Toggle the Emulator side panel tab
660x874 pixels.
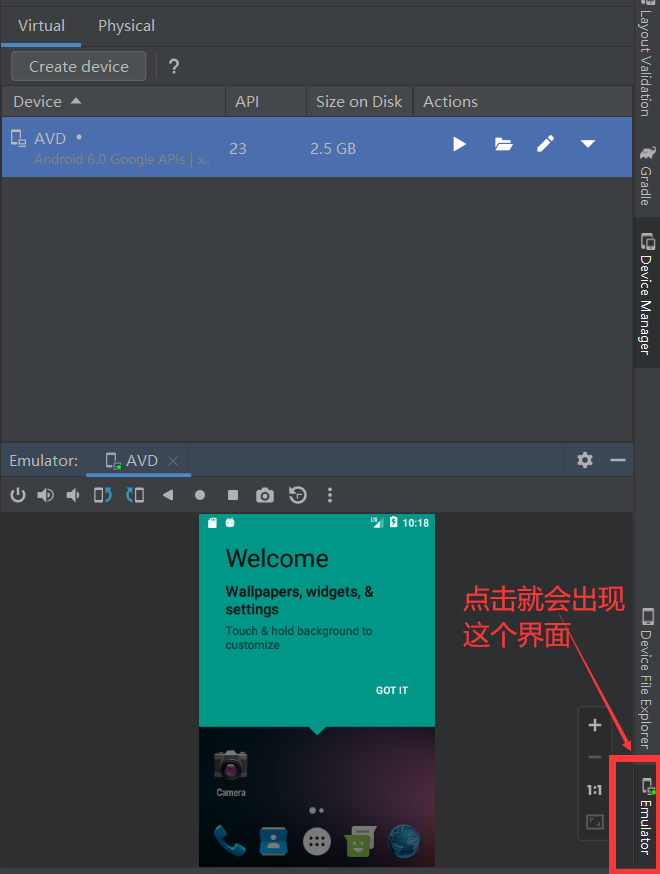pos(647,815)
